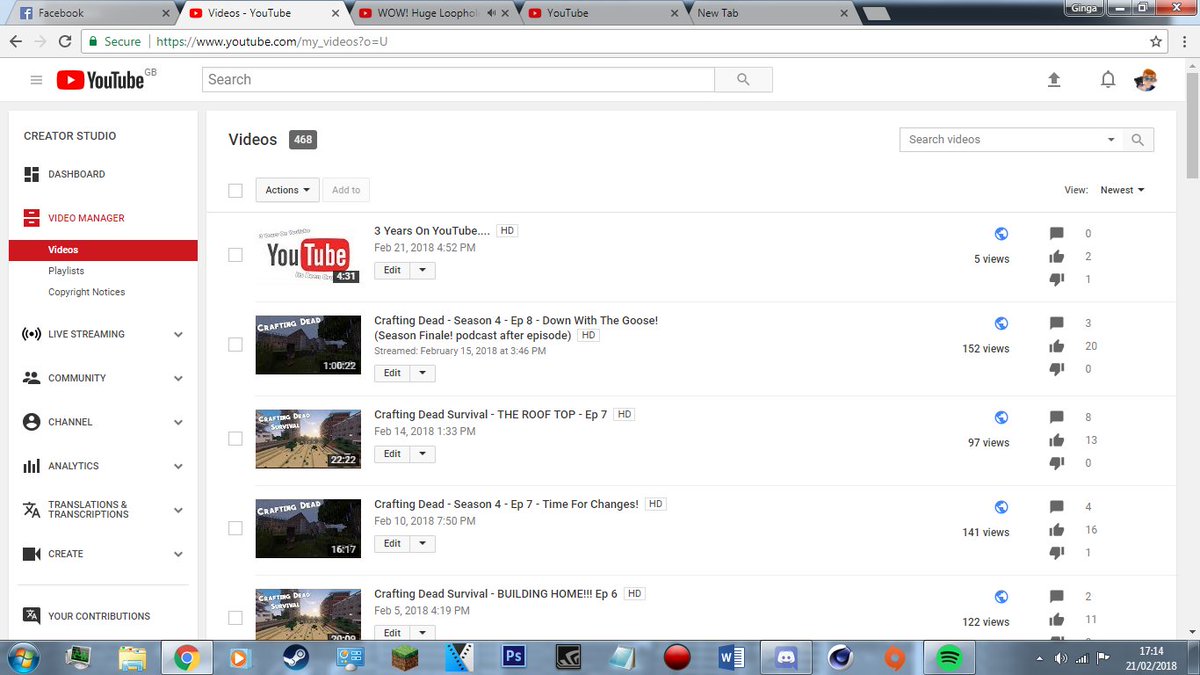This screenshot has height=675, width=1200.
Task: Open Edit dropdown arrow for 3 Years On YouTube
Action: tap(422, 270)
